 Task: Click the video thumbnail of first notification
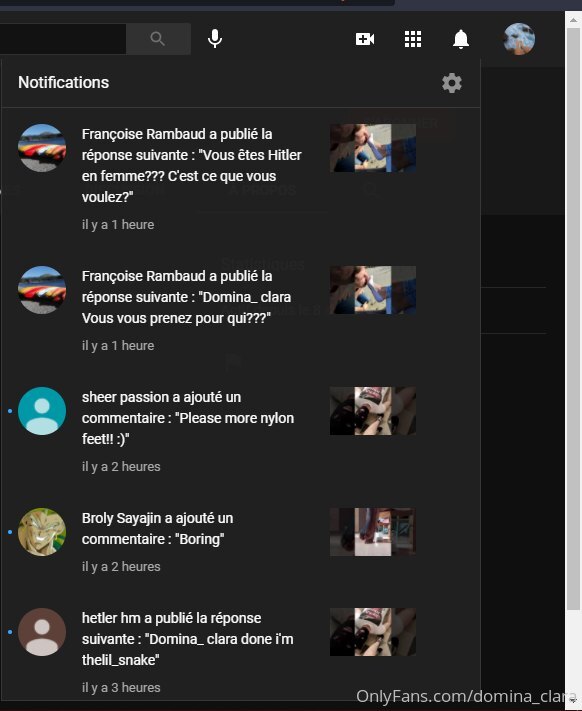[373, 148]
